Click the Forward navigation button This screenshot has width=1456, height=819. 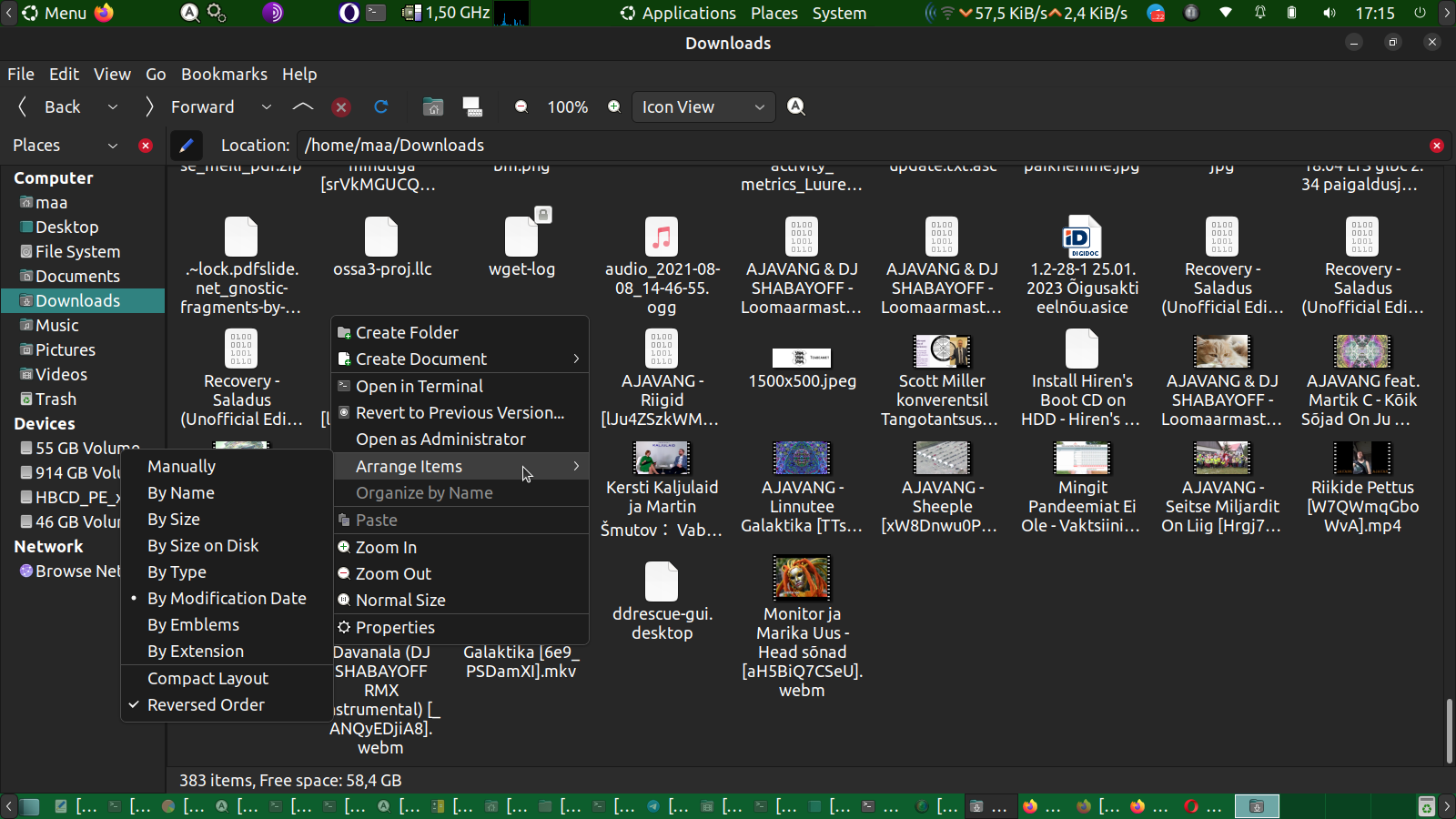click(x=191, y=107)
